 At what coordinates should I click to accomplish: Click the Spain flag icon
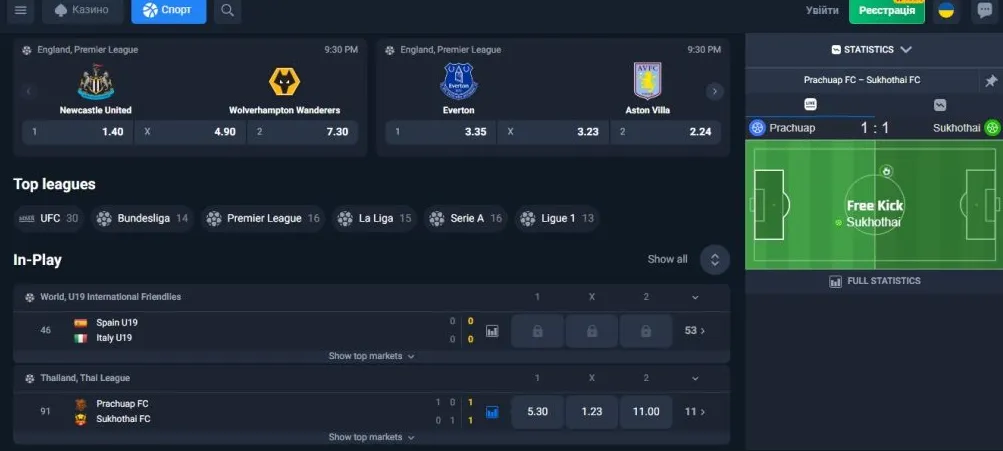click(x=81, y=323)
